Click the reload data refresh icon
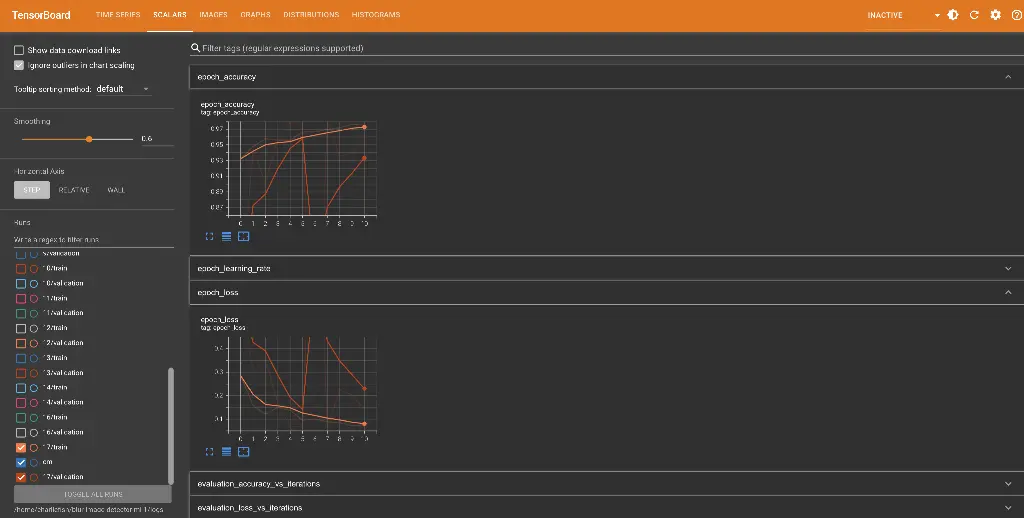 click(x=974, y=15)
